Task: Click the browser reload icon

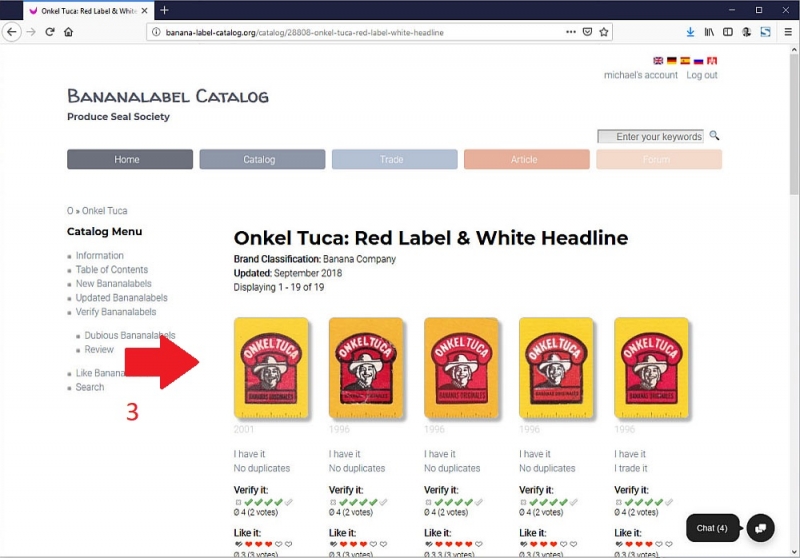Action: 49,32
